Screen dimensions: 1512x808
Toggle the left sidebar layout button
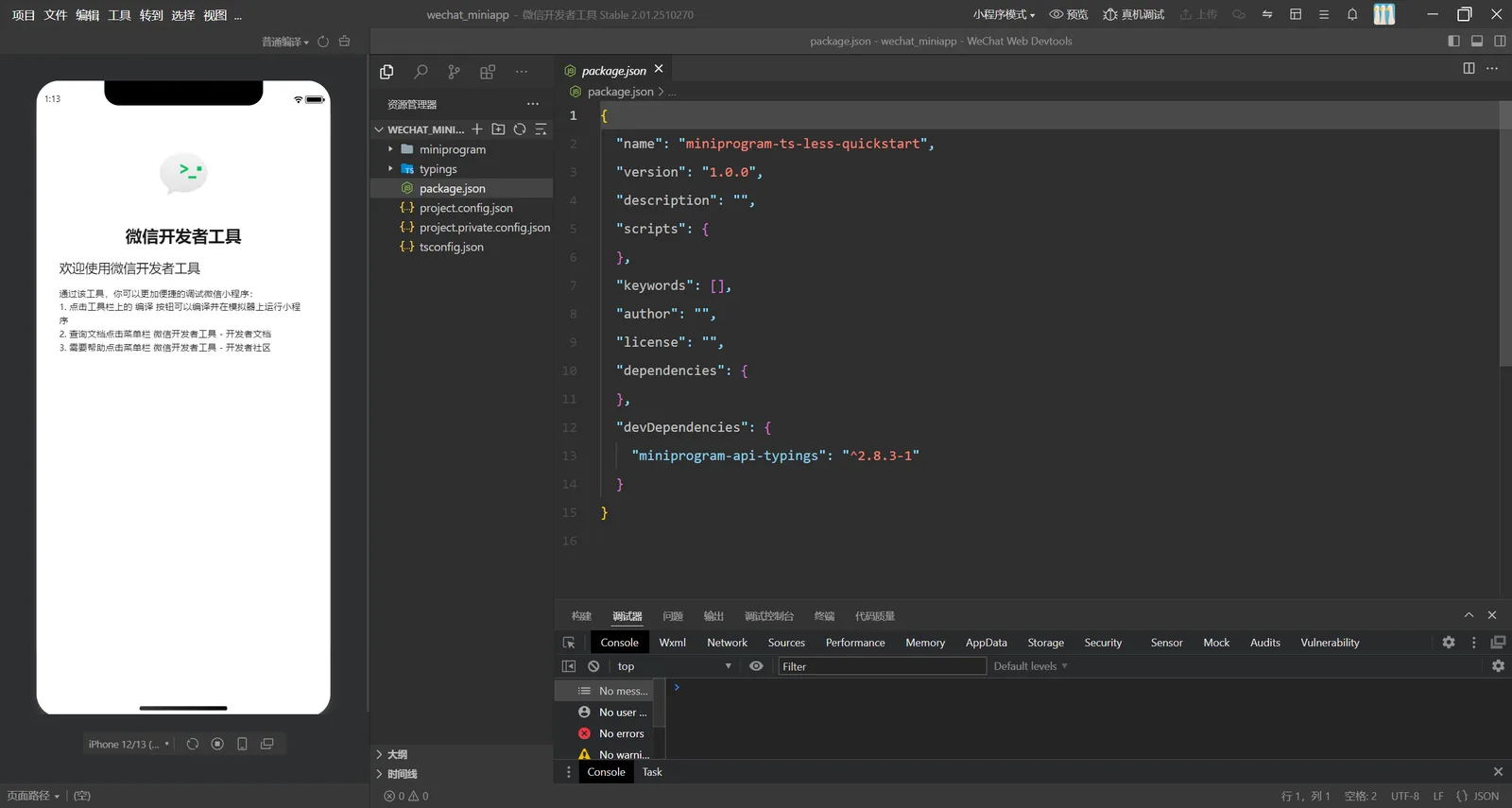(x=1453, y=41)
